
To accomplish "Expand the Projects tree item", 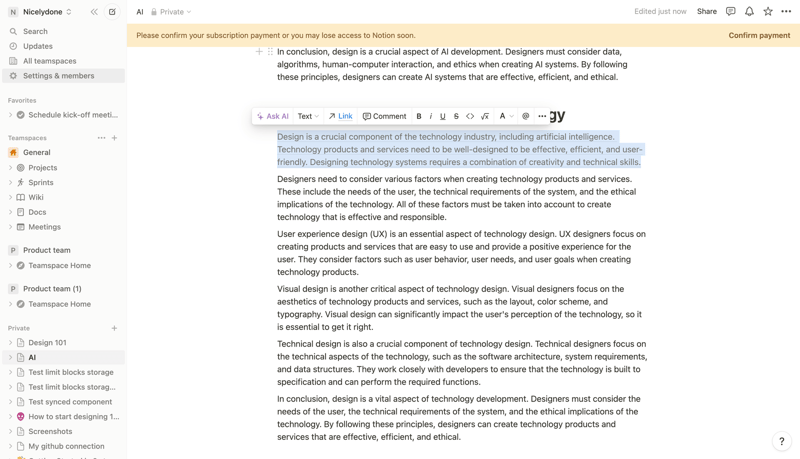I will 11,168.
